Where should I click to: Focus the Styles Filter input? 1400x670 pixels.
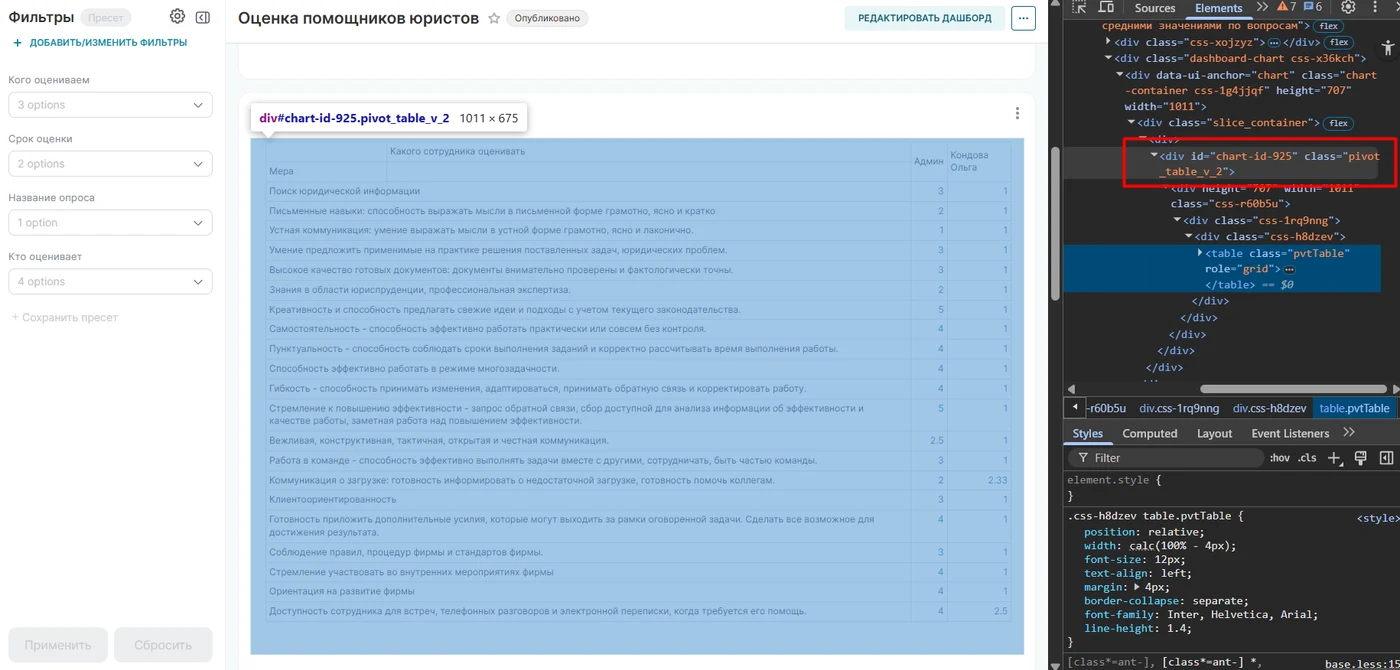coord(1166,458)
